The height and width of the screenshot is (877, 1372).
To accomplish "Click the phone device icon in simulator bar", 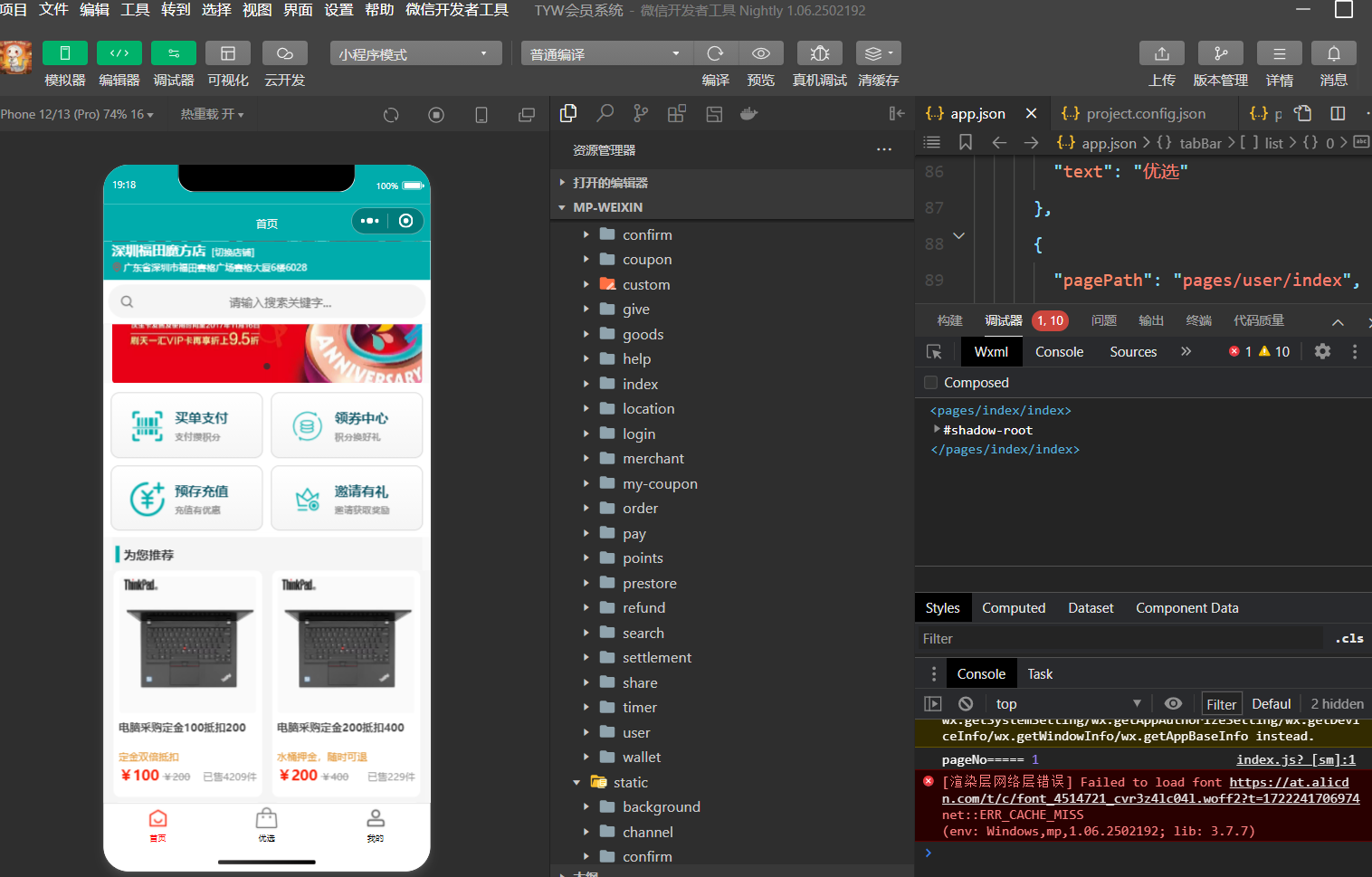I will 481,115.
